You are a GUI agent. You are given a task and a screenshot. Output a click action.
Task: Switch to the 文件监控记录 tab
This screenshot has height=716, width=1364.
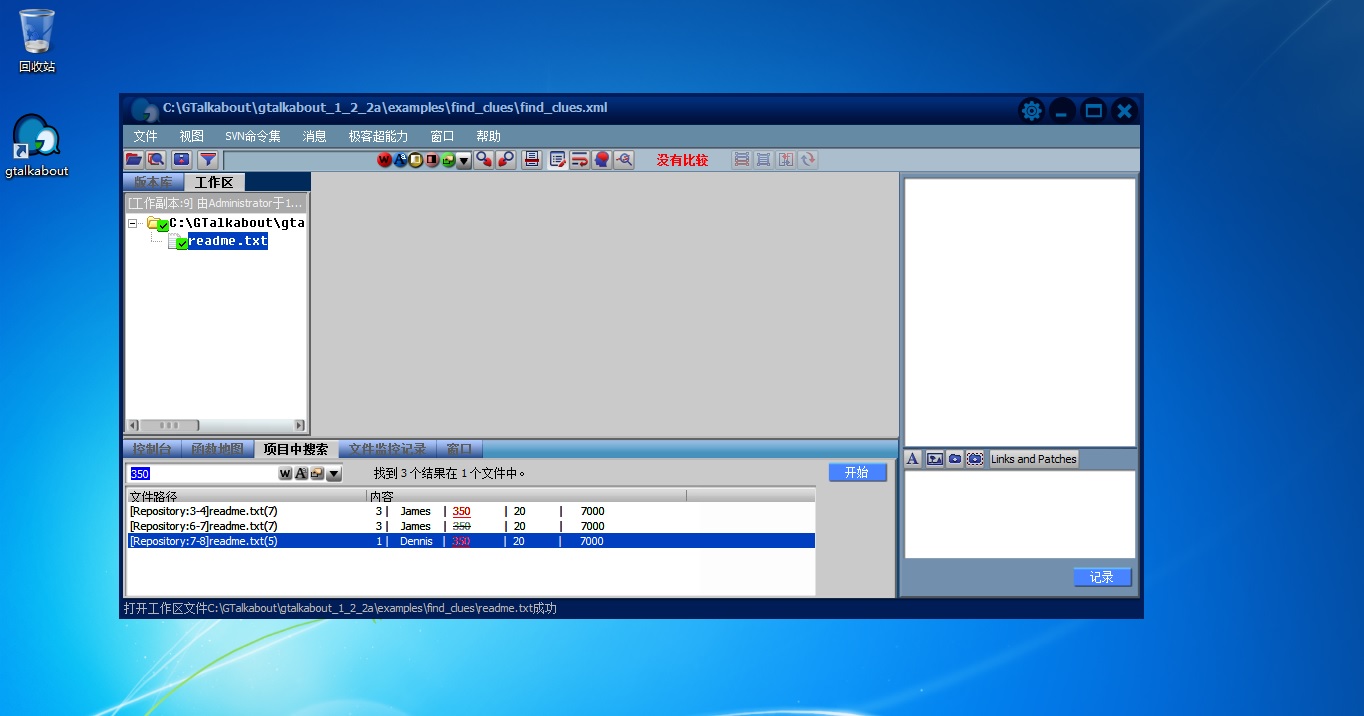(388, 449)
